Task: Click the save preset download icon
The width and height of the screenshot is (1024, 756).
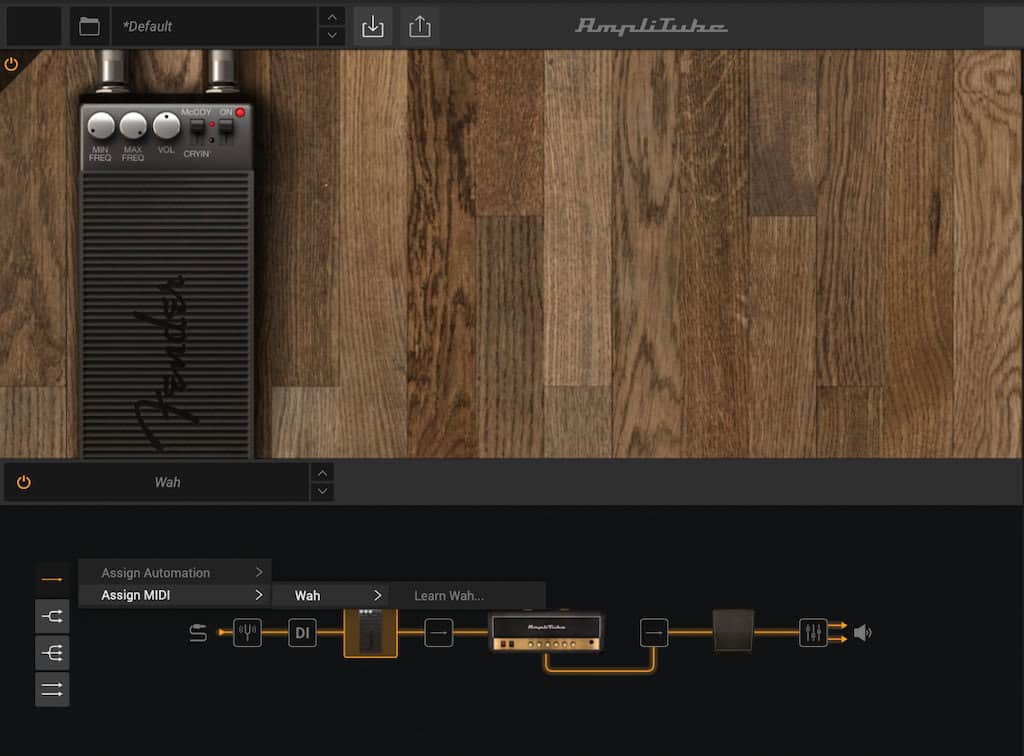Action: pyautogui.click(x=372, y=27)
